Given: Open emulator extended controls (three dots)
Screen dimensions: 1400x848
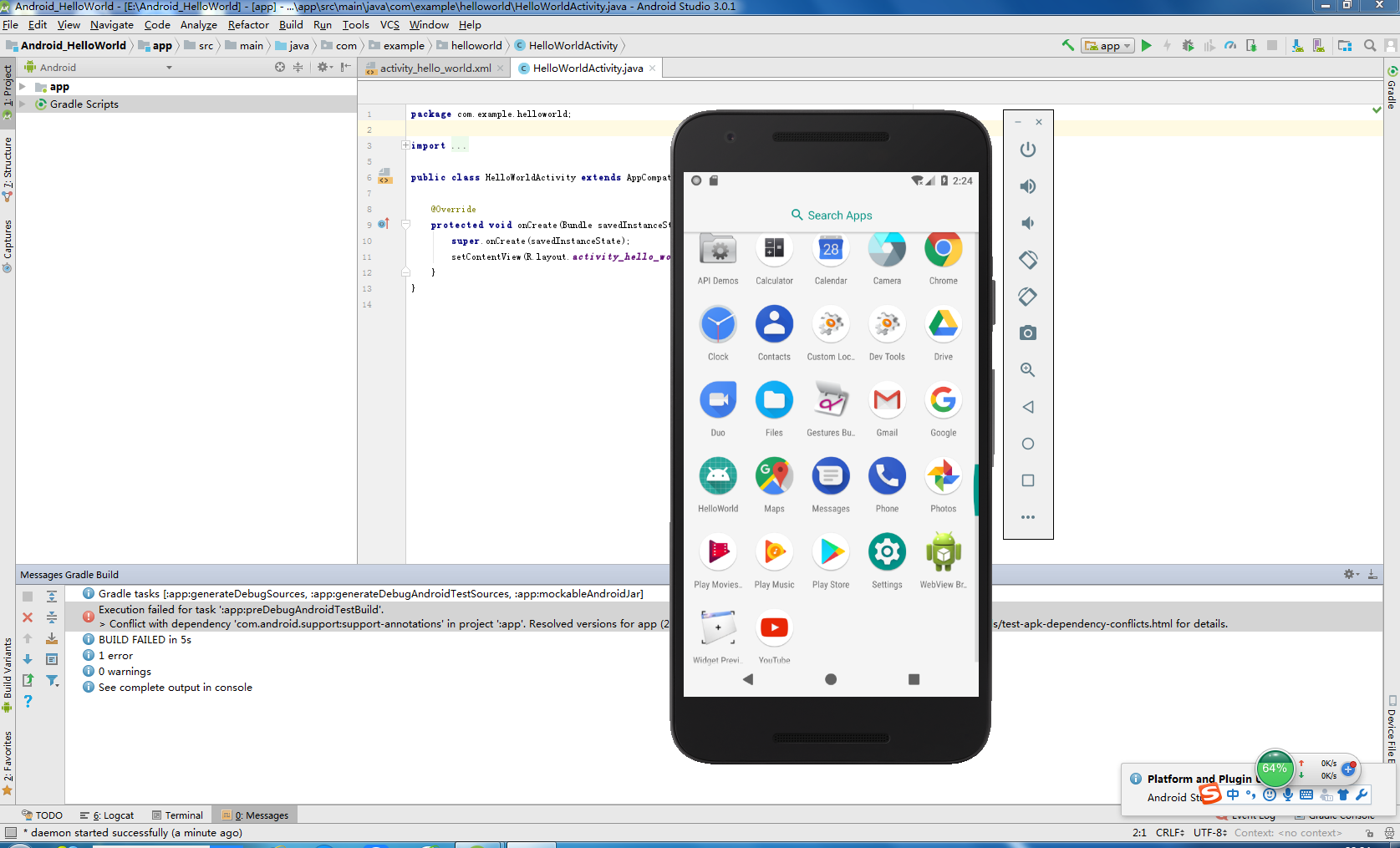Looking at the screenshot, I should tap(1028, 517).
